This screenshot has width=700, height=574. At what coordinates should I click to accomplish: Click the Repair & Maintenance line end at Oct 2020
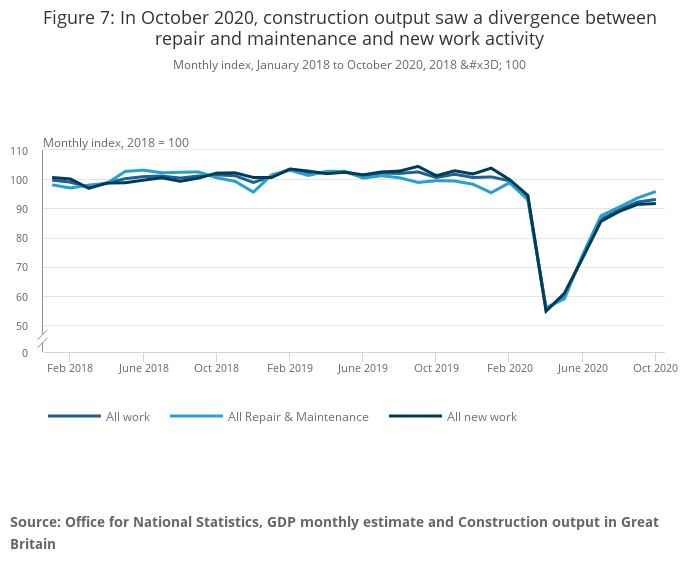click(655, 192)
